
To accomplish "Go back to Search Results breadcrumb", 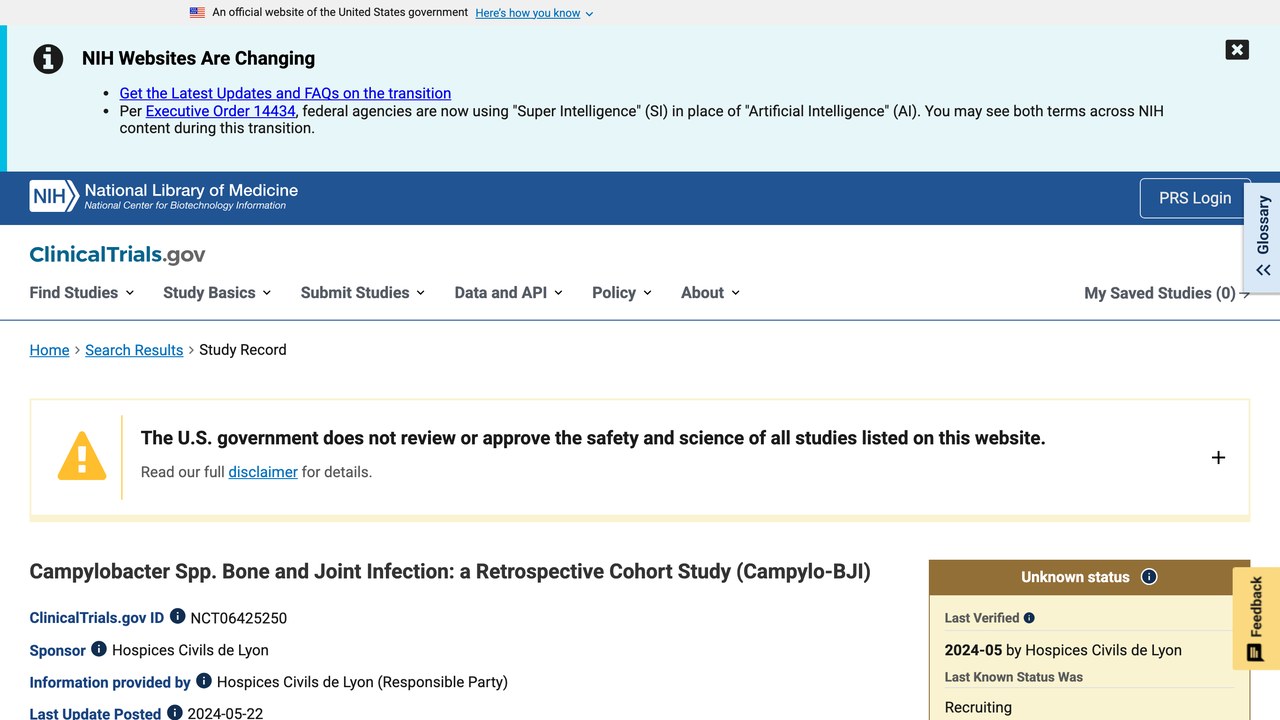I will pyautogui.click(x=134, y=350).
